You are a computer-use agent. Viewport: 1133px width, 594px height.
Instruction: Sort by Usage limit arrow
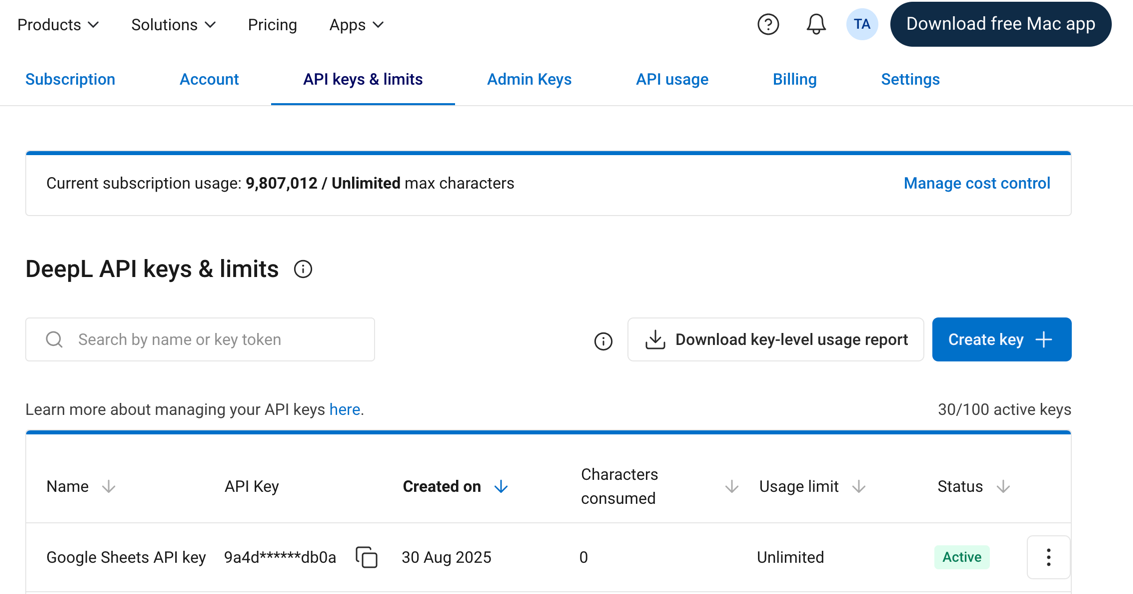tap(859, 487)
